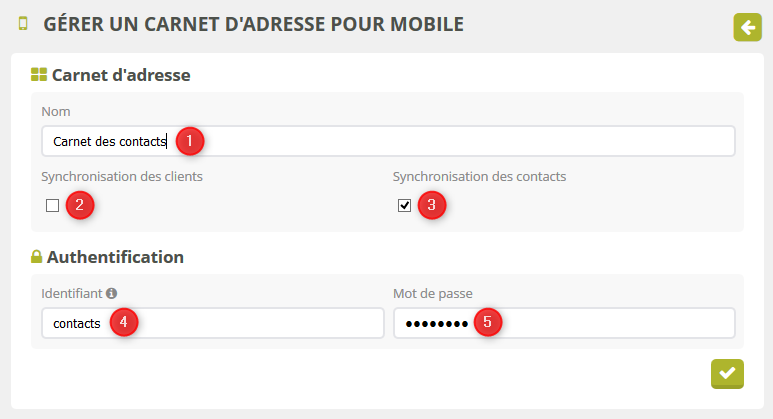
Task: Enable the Synchronisation des clients checkbox
Action: pos(52,206)
